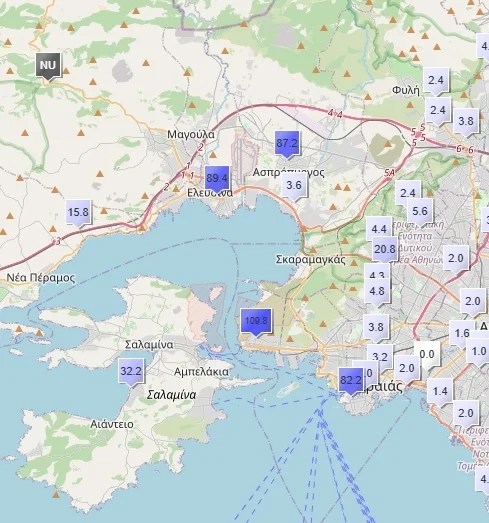Click the 15.8 station marker
The width and height of the screenshot is (489, 523).
78,214
